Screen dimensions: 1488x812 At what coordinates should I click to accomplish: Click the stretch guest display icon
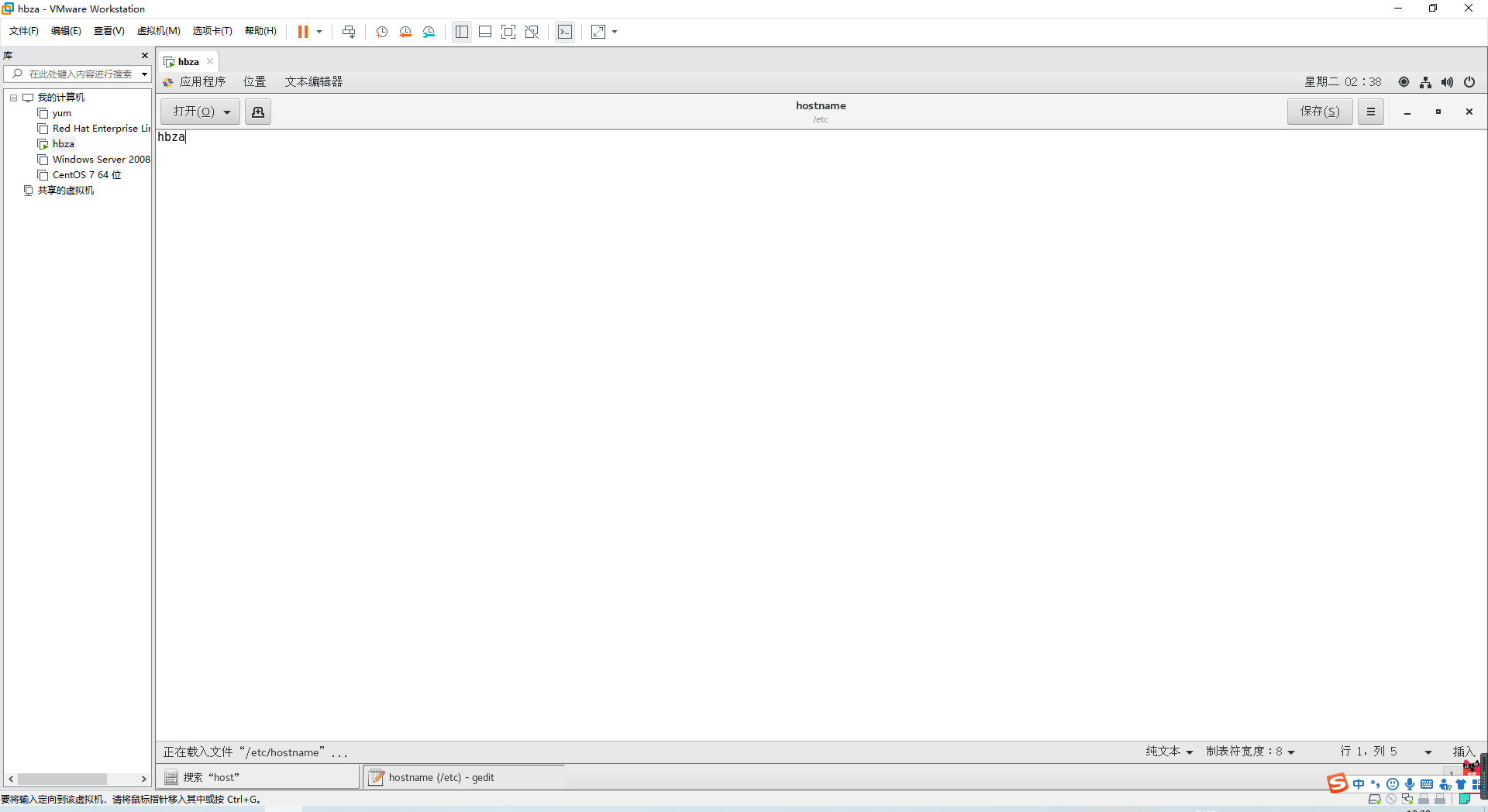pos(598,32)
